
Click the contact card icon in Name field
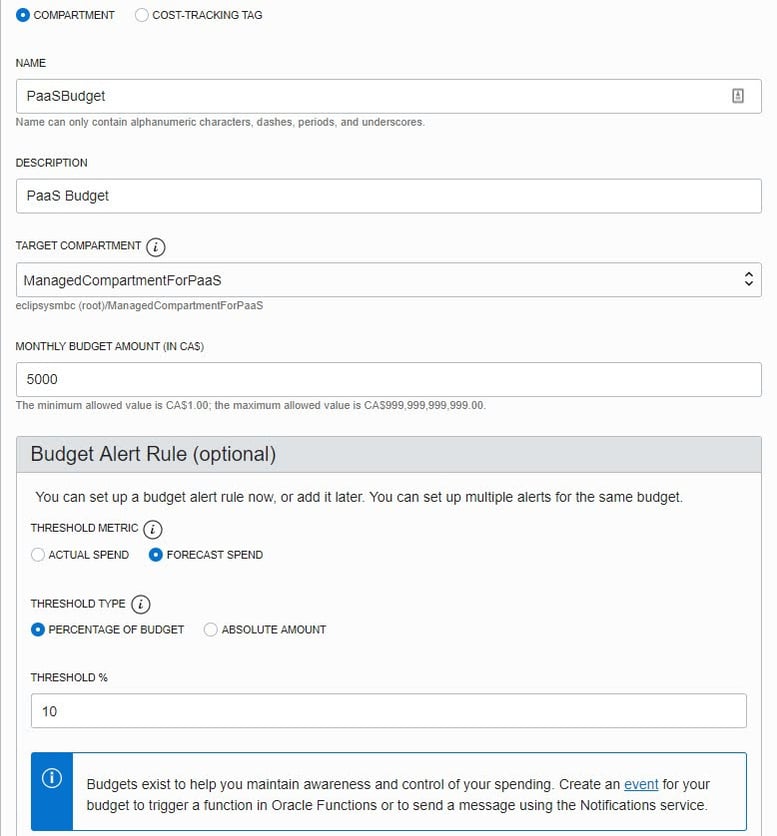point(738,96)
